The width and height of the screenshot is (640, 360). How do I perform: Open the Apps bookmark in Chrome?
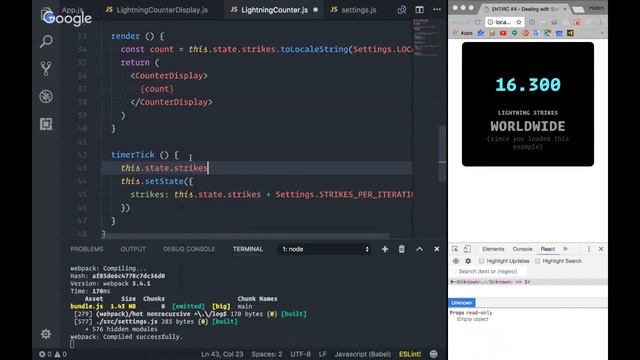click(463, 33)
